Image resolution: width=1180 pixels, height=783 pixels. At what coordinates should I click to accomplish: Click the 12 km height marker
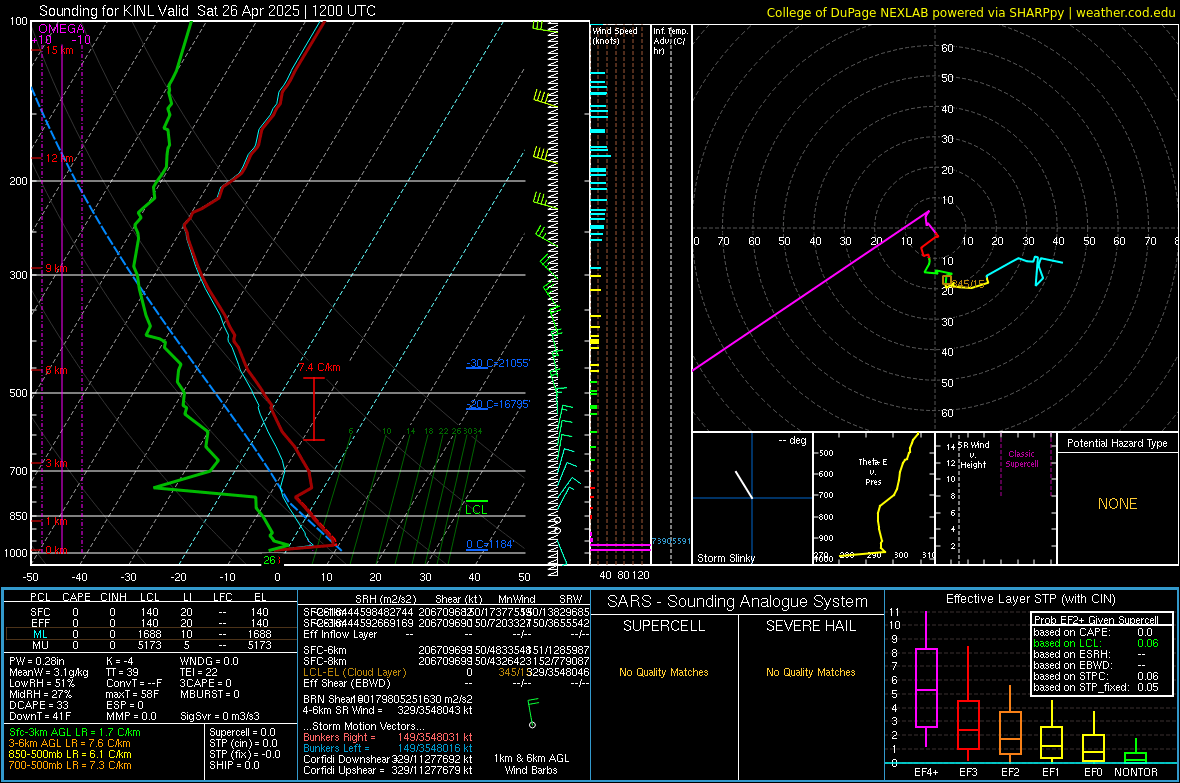pyautogui.click(x=59, y=158)
